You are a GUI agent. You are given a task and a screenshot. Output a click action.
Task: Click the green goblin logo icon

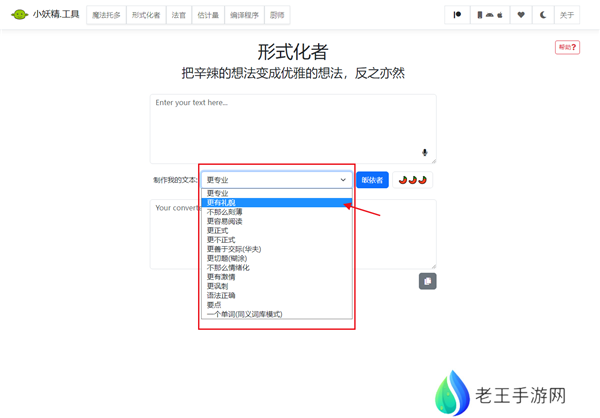[19, 15]
